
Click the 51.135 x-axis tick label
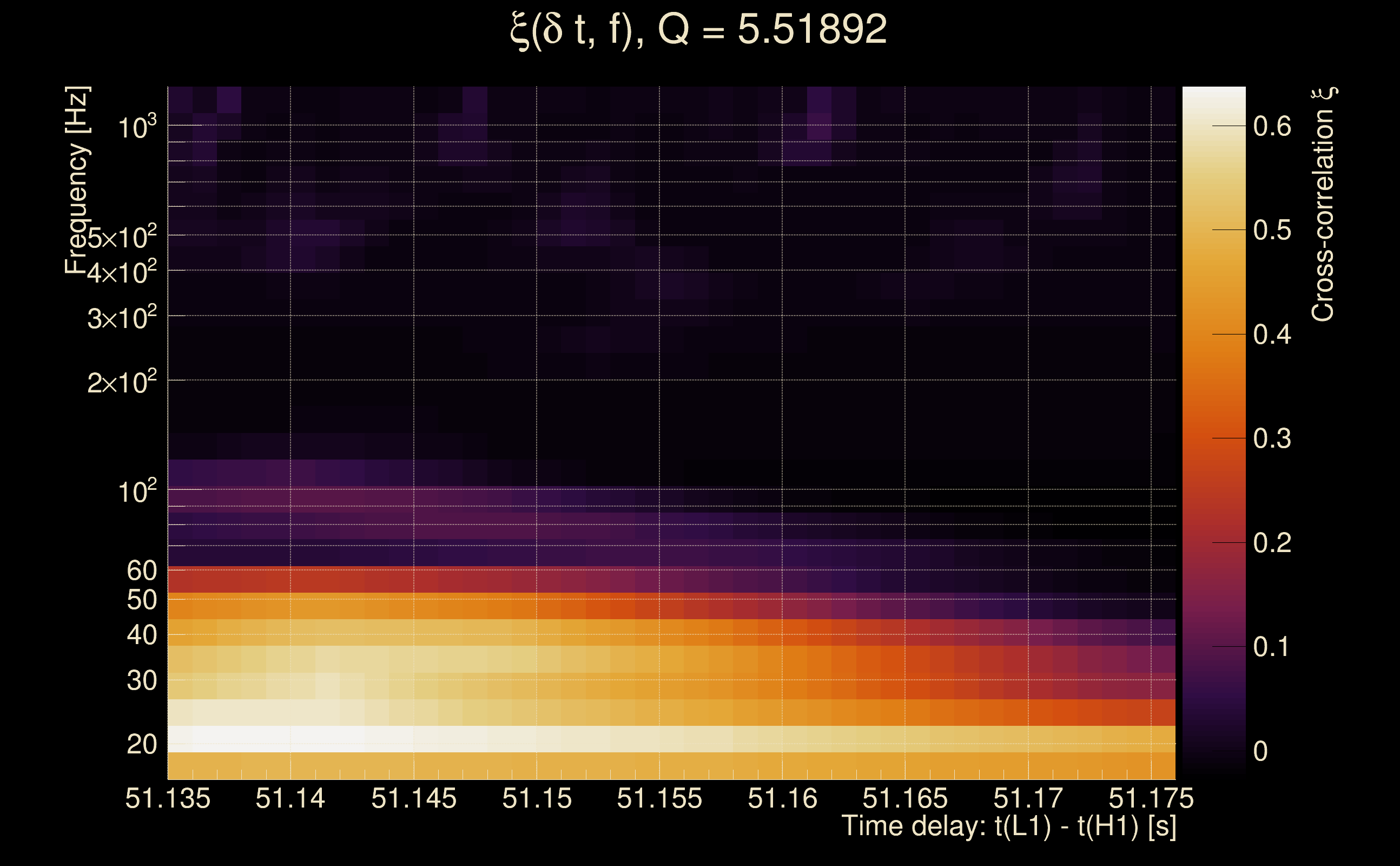(168, 798)
